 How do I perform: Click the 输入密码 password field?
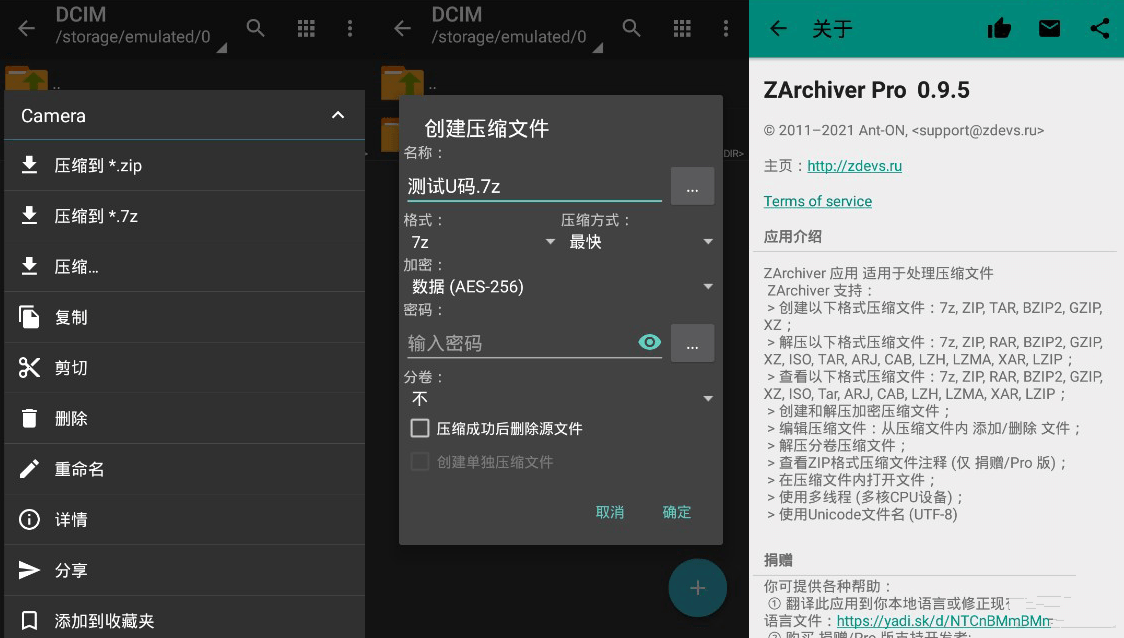click(518, 343)
